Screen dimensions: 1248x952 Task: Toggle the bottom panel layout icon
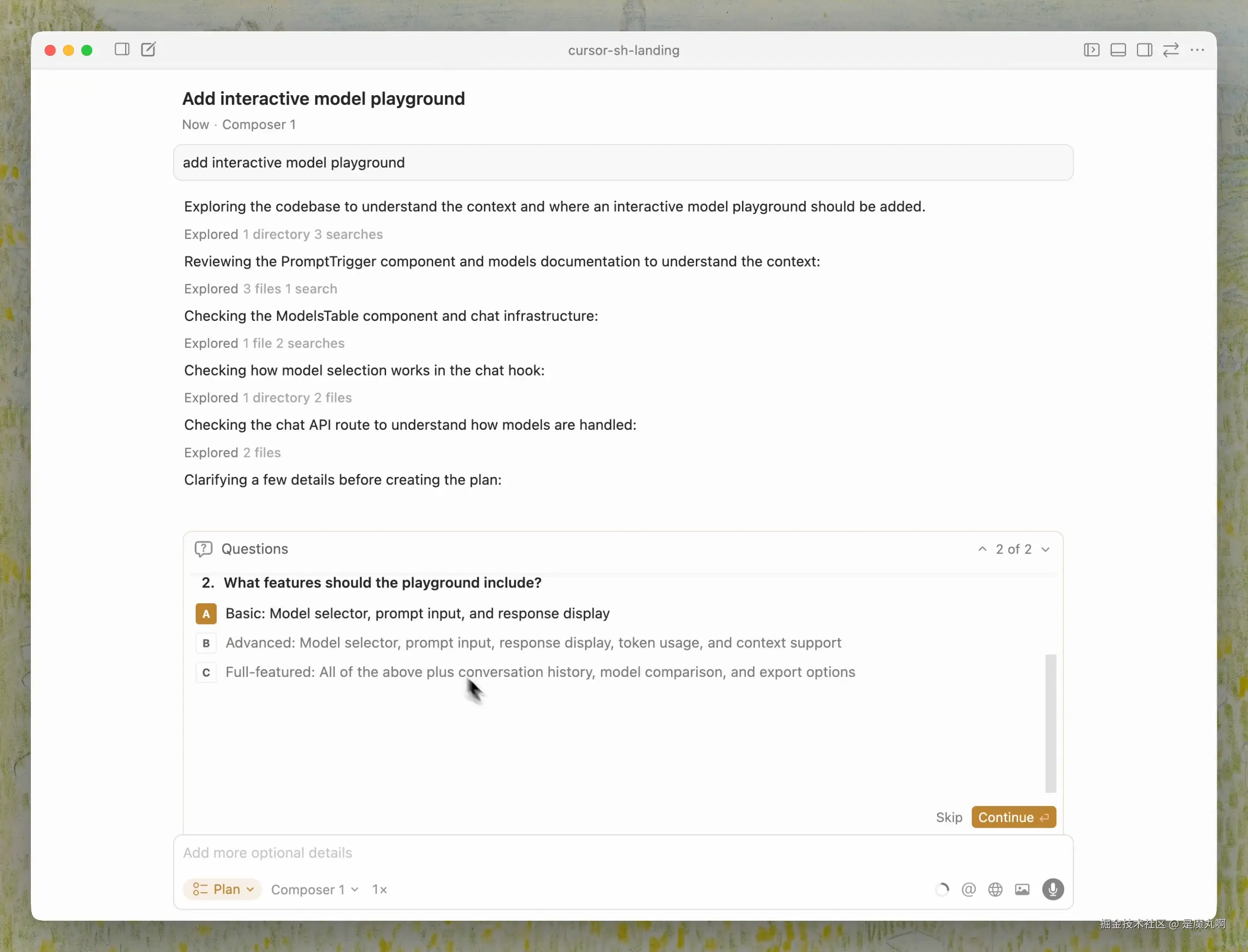1118,50
